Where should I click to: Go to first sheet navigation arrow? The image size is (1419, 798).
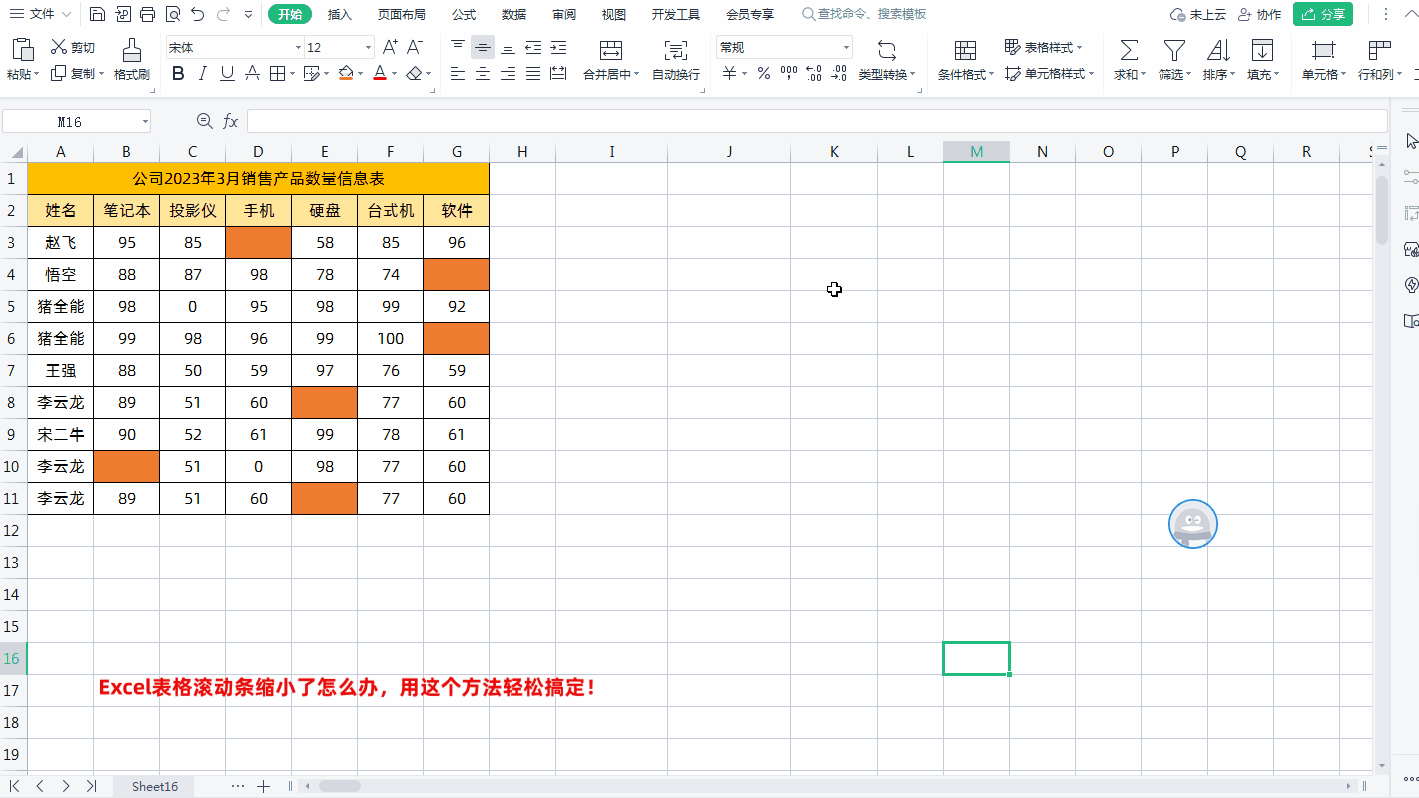[14, 786]
